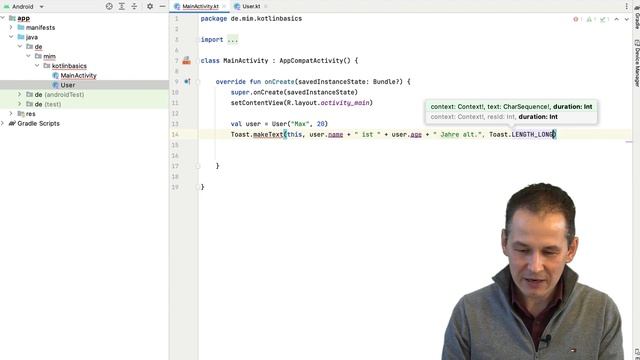Click the typo count indicator in editor
The height and width of the screenshot is (360, 640).
[x=604, y=19]
